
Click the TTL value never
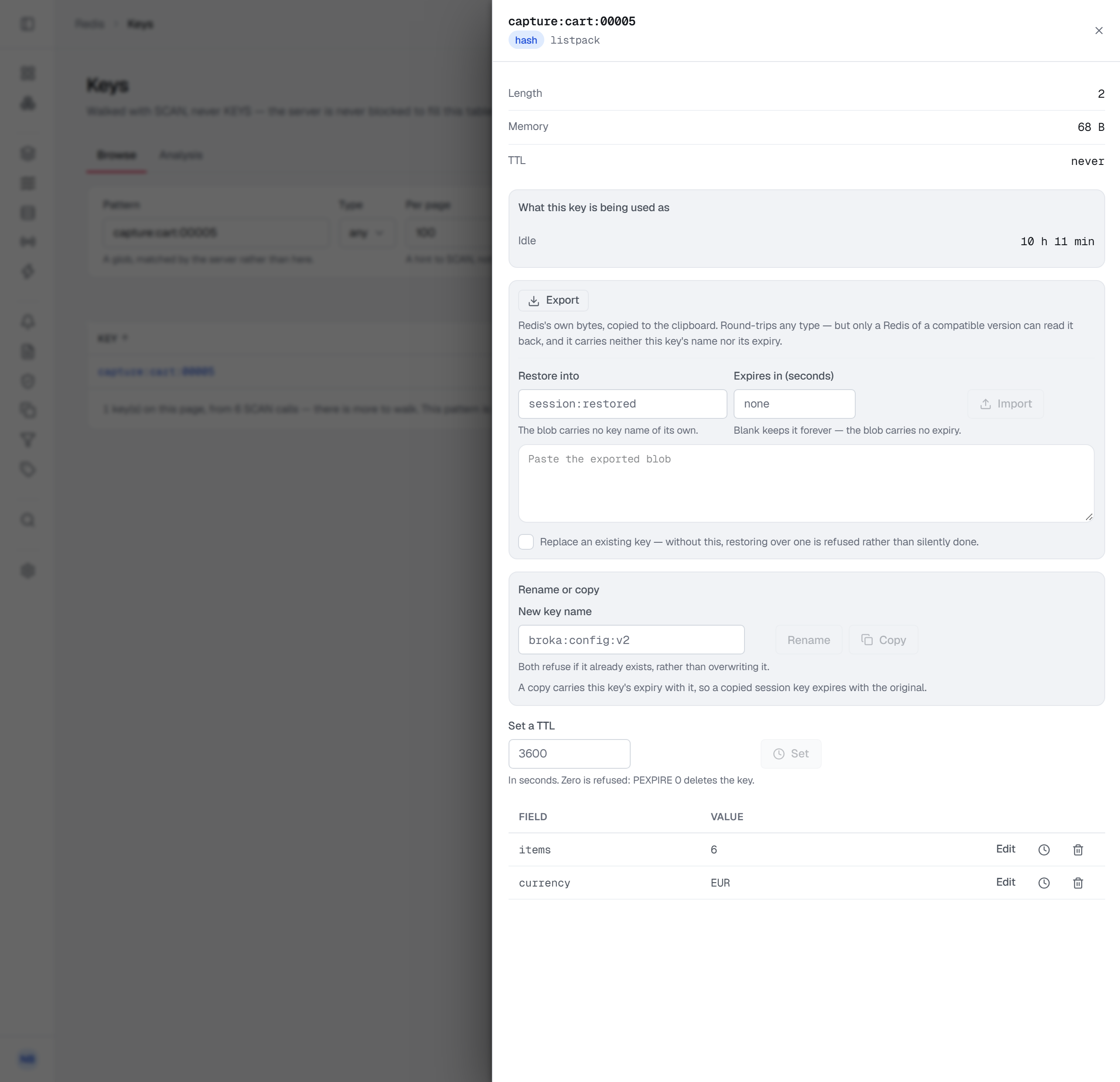coord(1087,162)
